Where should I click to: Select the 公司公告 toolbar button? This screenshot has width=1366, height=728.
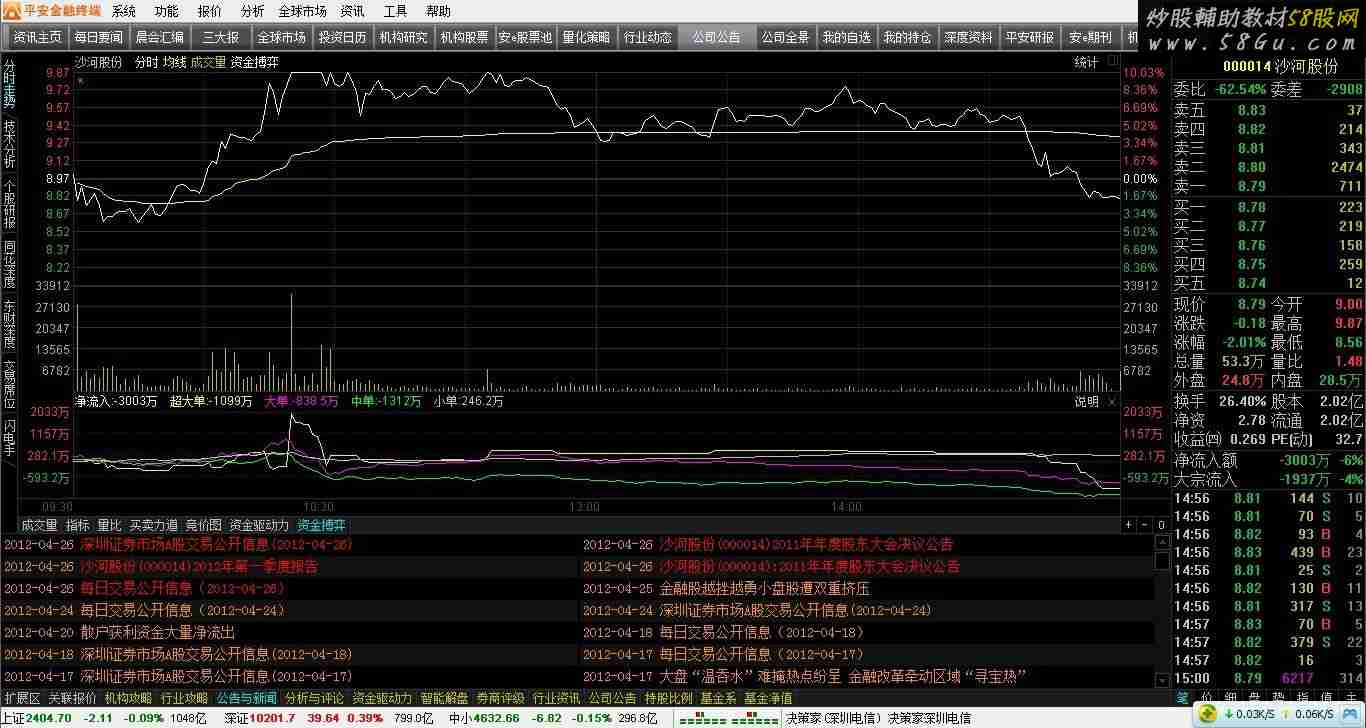(716, 37)
